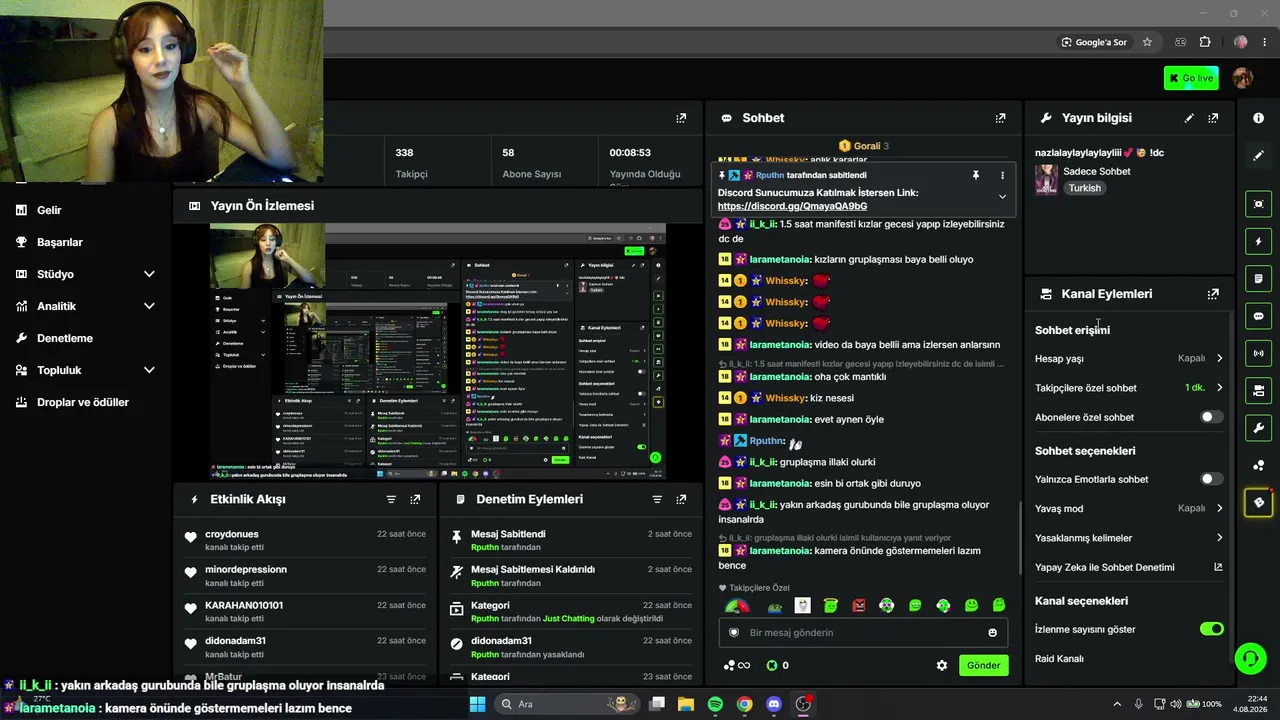
Task: Toggle Abonelere özel sohbet switch
Action: click(1211, 417)
